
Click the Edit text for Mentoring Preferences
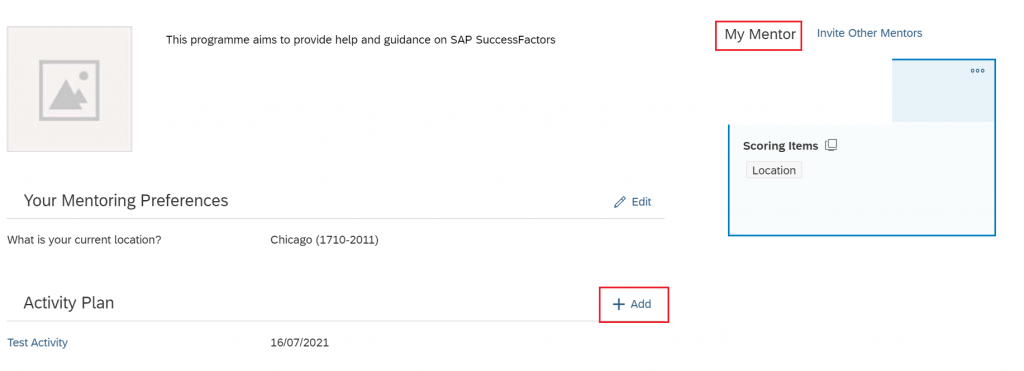[641, 202]
